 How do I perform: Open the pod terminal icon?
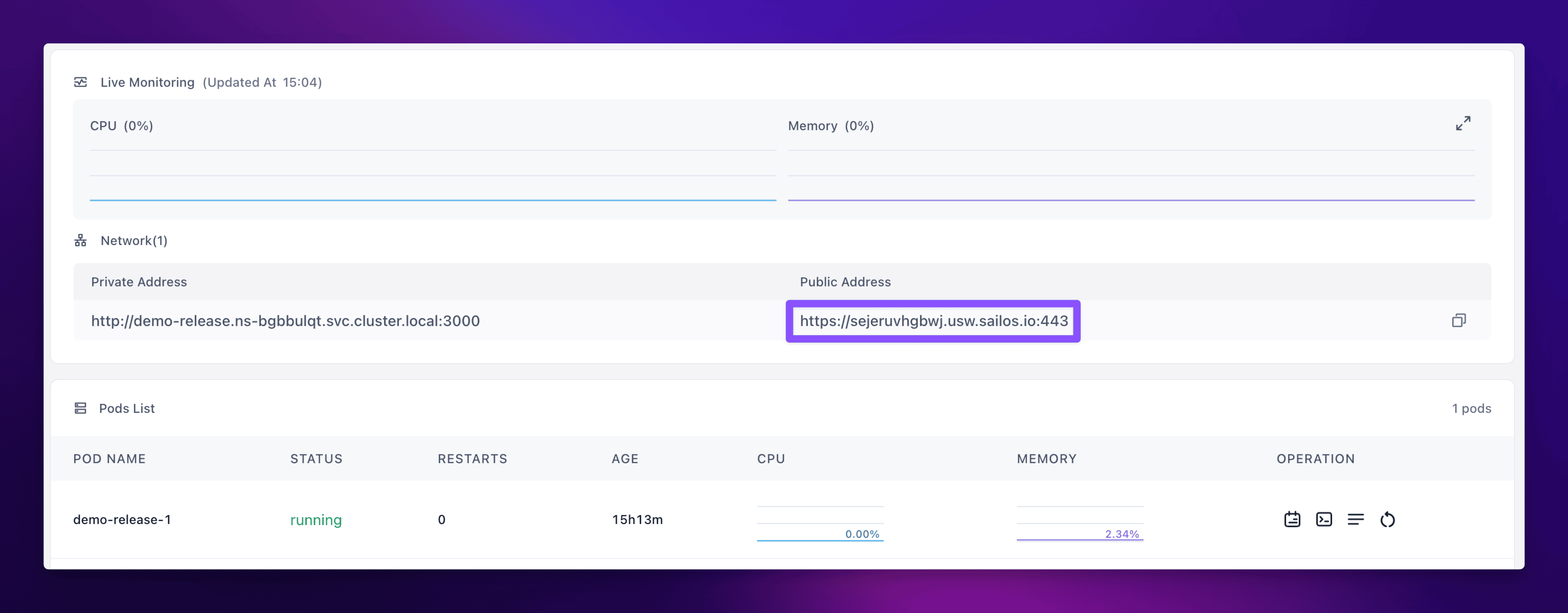[1324, 519]
